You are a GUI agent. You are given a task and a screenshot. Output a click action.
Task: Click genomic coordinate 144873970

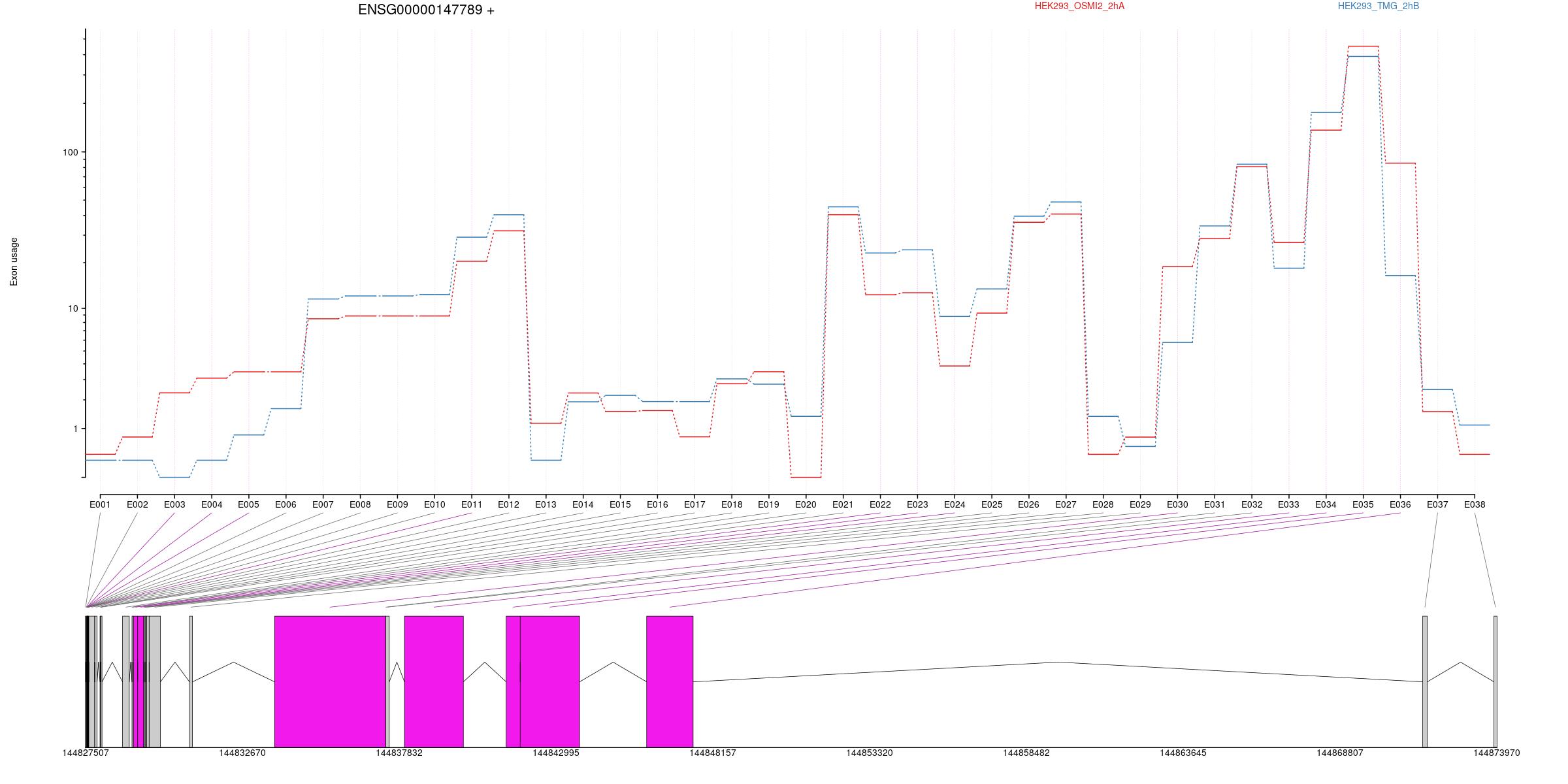[1497, 753]
